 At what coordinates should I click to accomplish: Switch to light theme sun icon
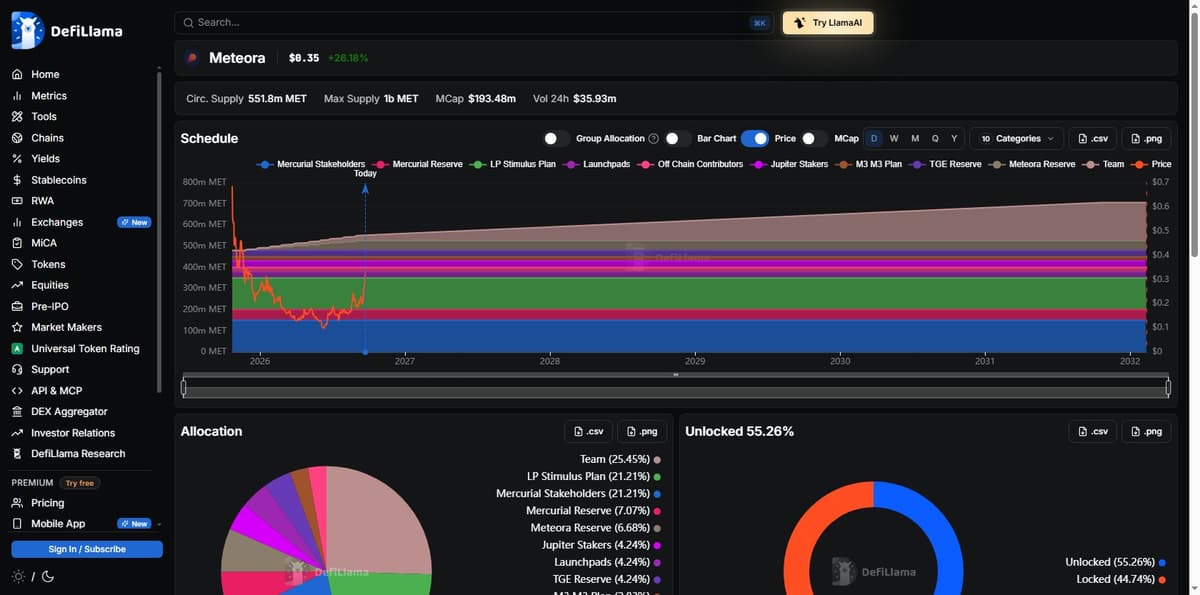pos(18,577)
